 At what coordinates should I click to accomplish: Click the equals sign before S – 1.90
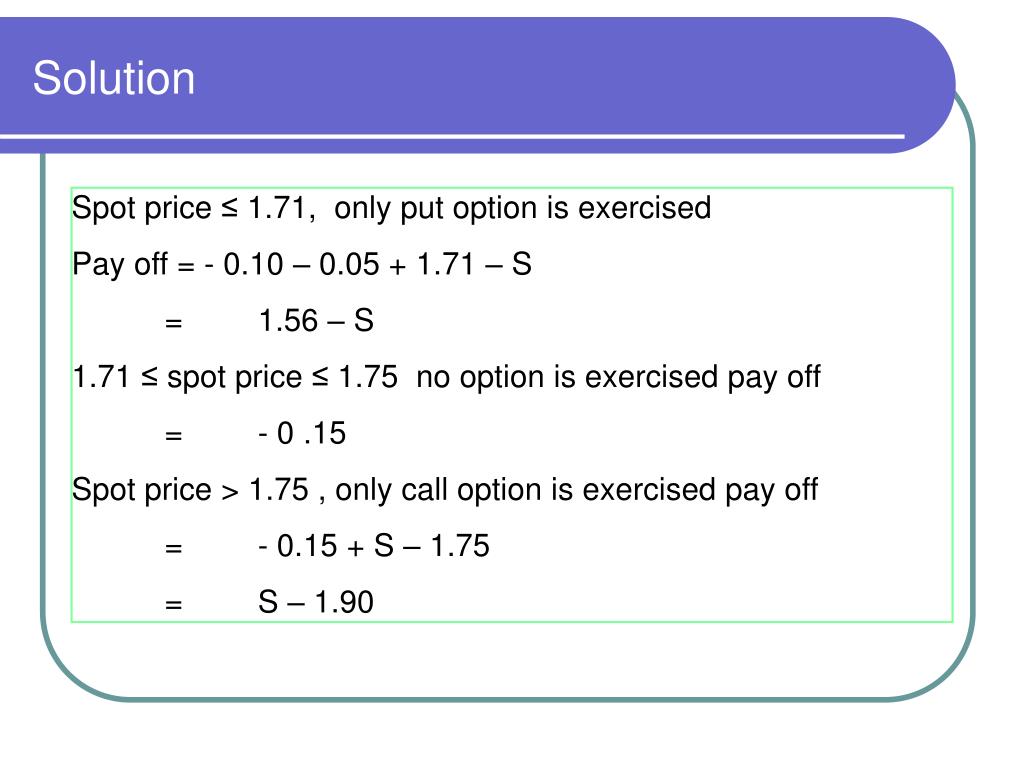[173, 604]
